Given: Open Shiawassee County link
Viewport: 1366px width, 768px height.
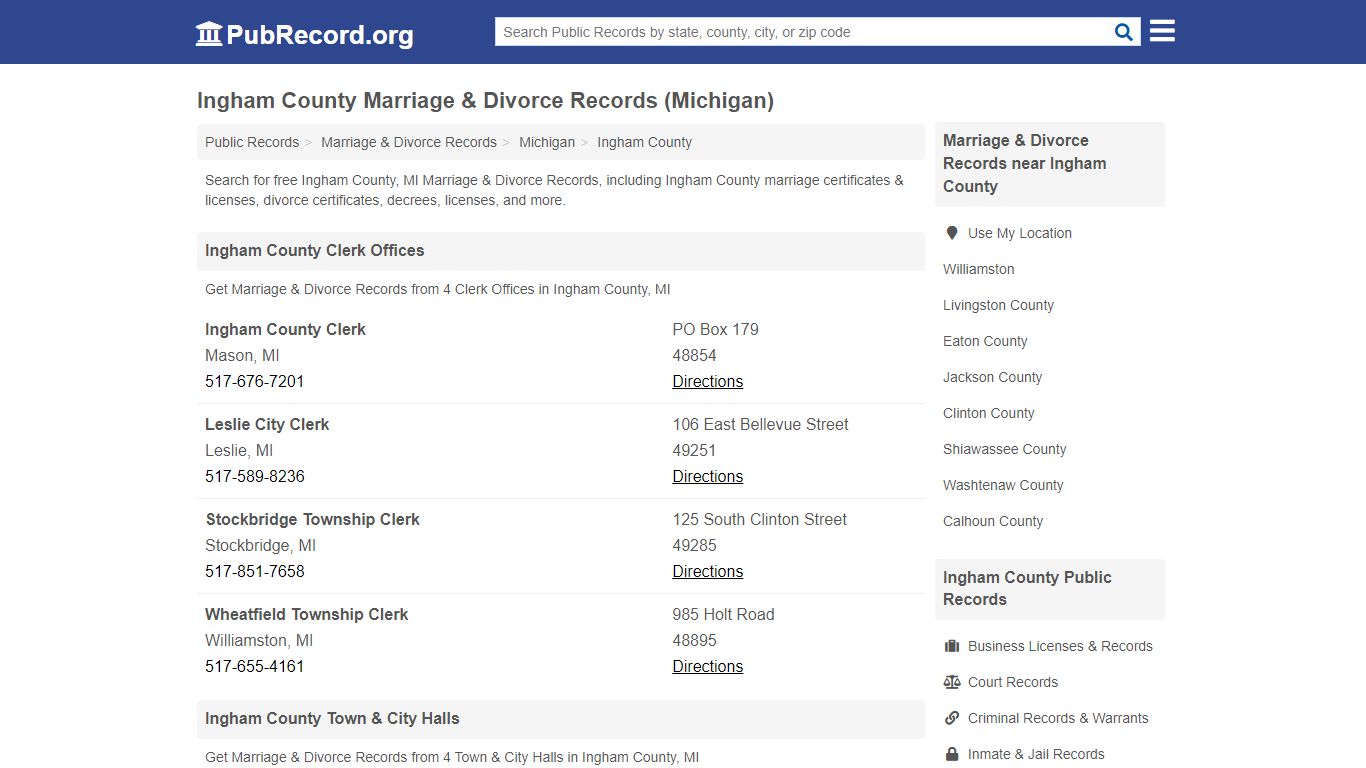Looking at the screenshot, I should click(x=1004, y=449).
